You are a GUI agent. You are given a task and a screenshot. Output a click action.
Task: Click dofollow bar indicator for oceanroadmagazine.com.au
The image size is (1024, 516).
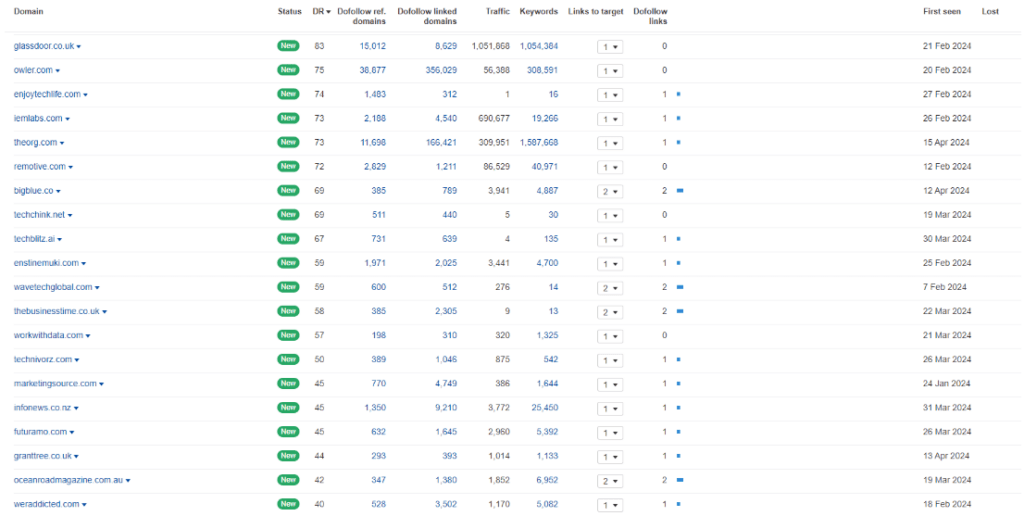point(680,480)
